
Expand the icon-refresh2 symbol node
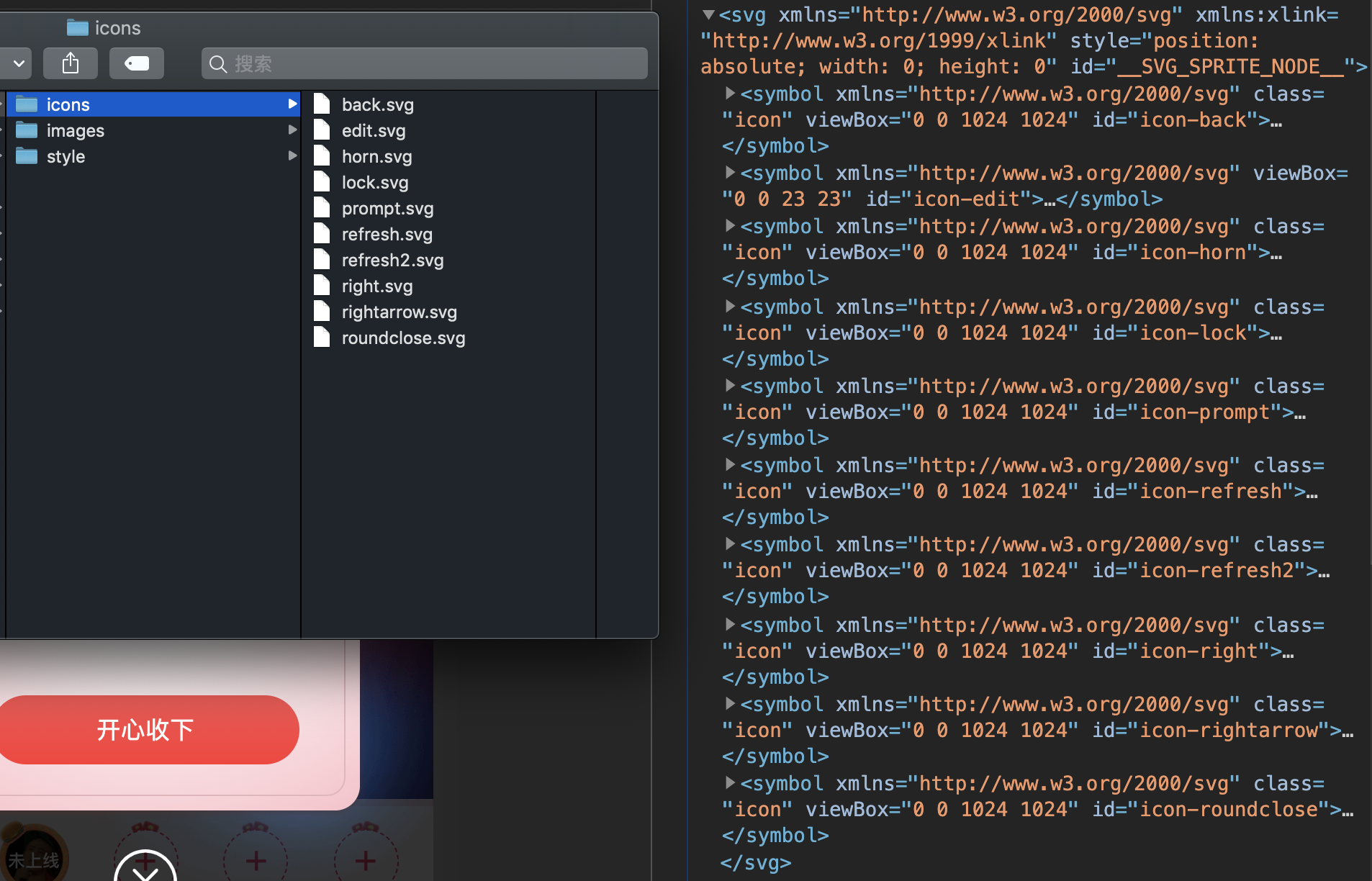click(730, 543)
